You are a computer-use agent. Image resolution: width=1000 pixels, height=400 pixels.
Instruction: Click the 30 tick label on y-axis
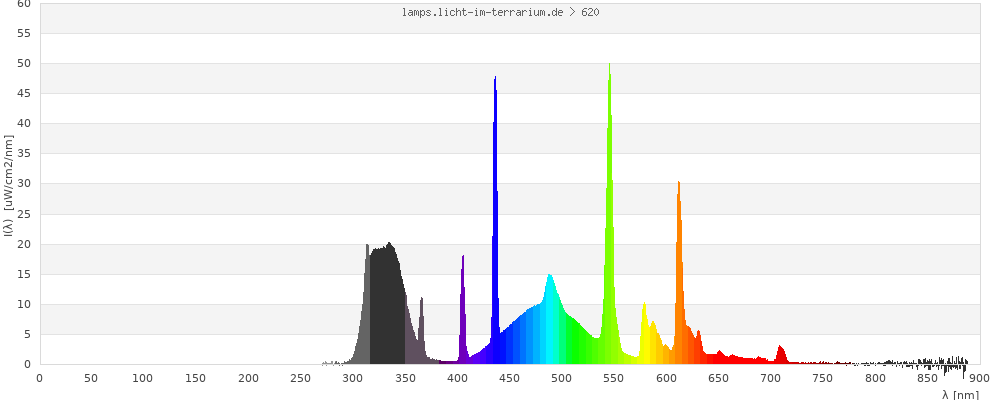click(23, 184)
